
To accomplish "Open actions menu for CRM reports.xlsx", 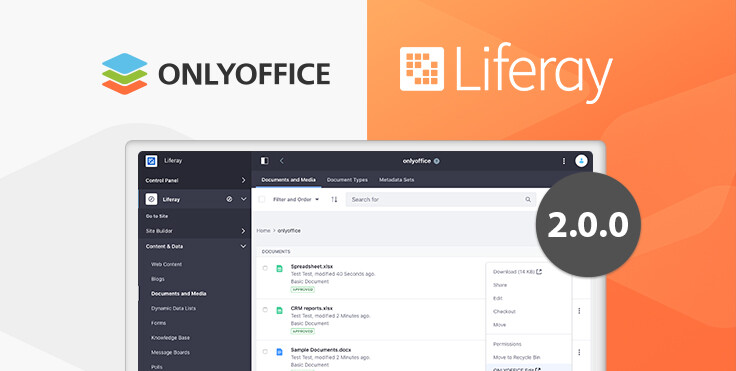I will pyautogui.click(x=579, y=311).
